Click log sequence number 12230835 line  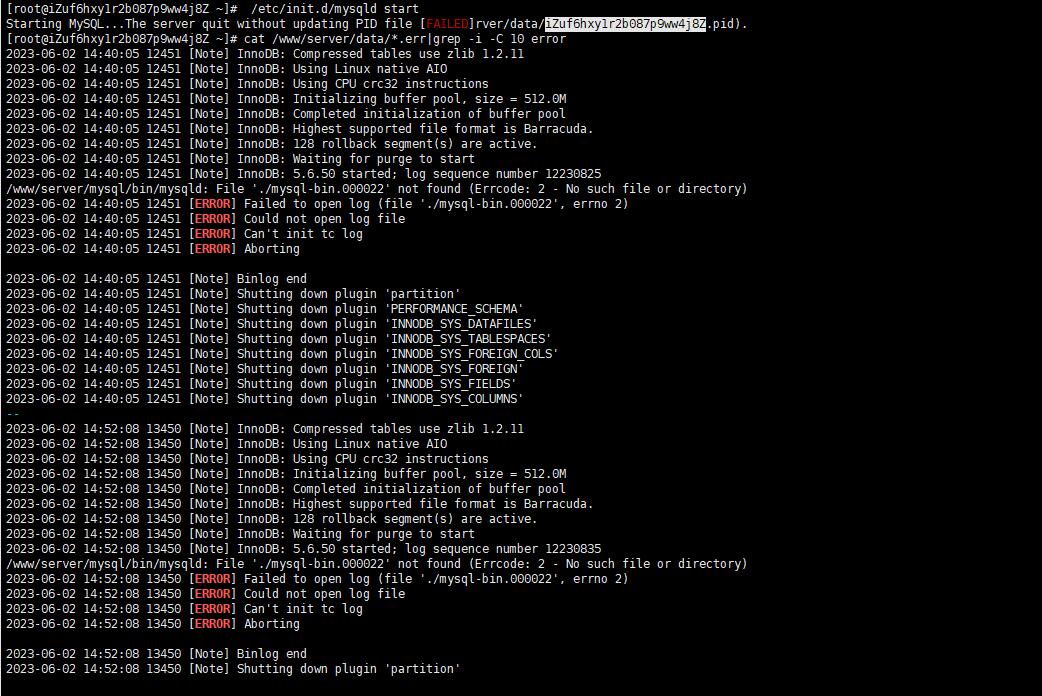[304, 549]
